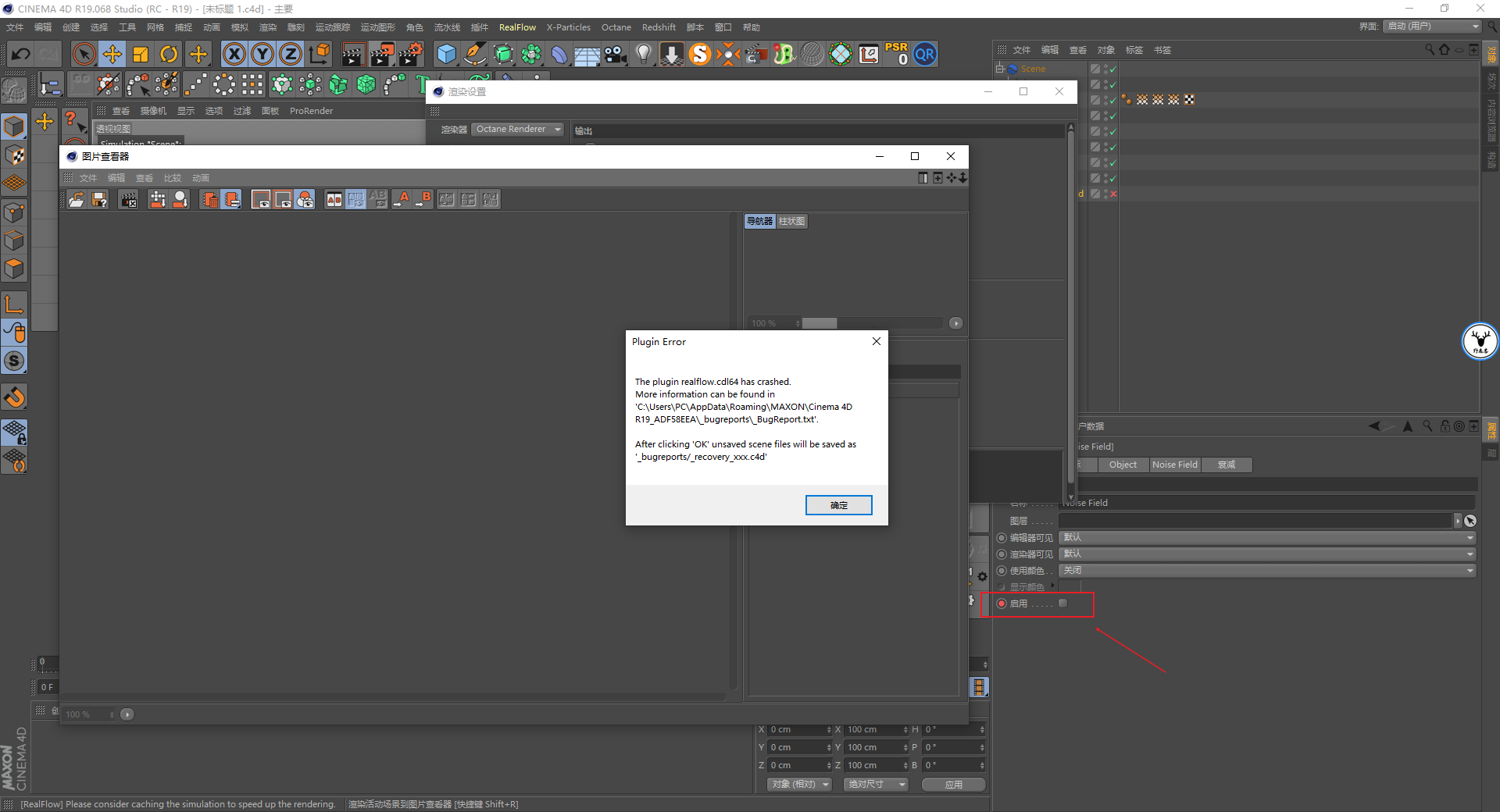Open the spline Pen tool

(475, 54)
